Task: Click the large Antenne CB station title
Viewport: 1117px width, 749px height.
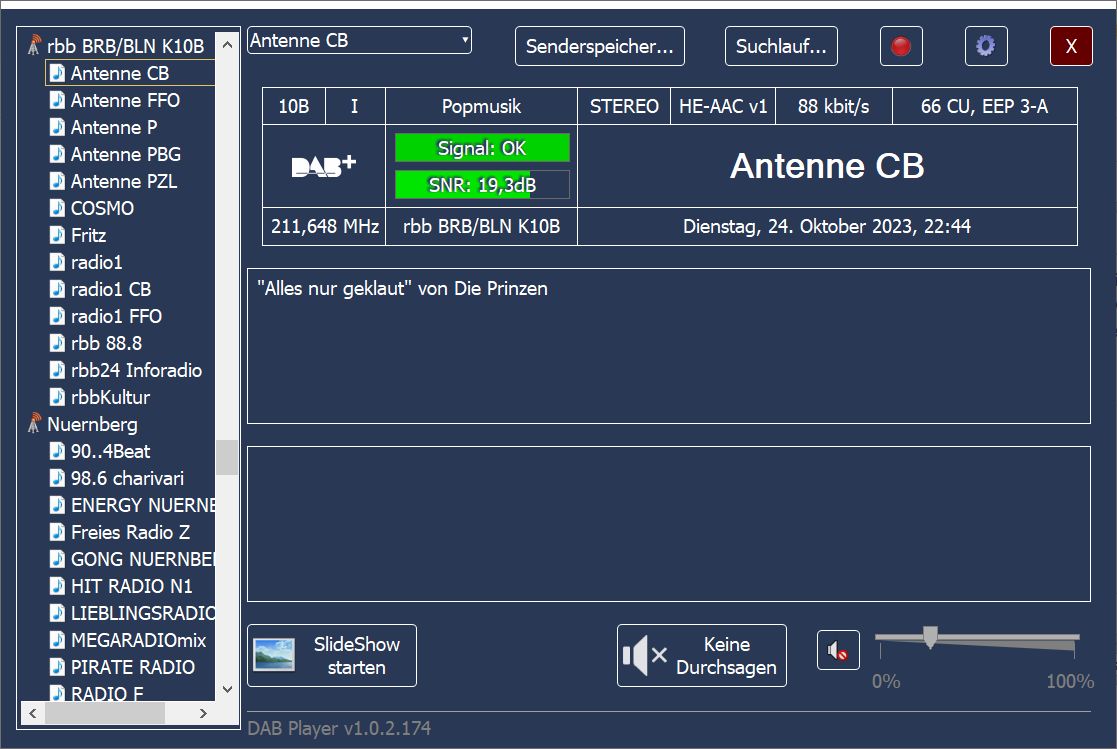Action: [x=827, y=166]
